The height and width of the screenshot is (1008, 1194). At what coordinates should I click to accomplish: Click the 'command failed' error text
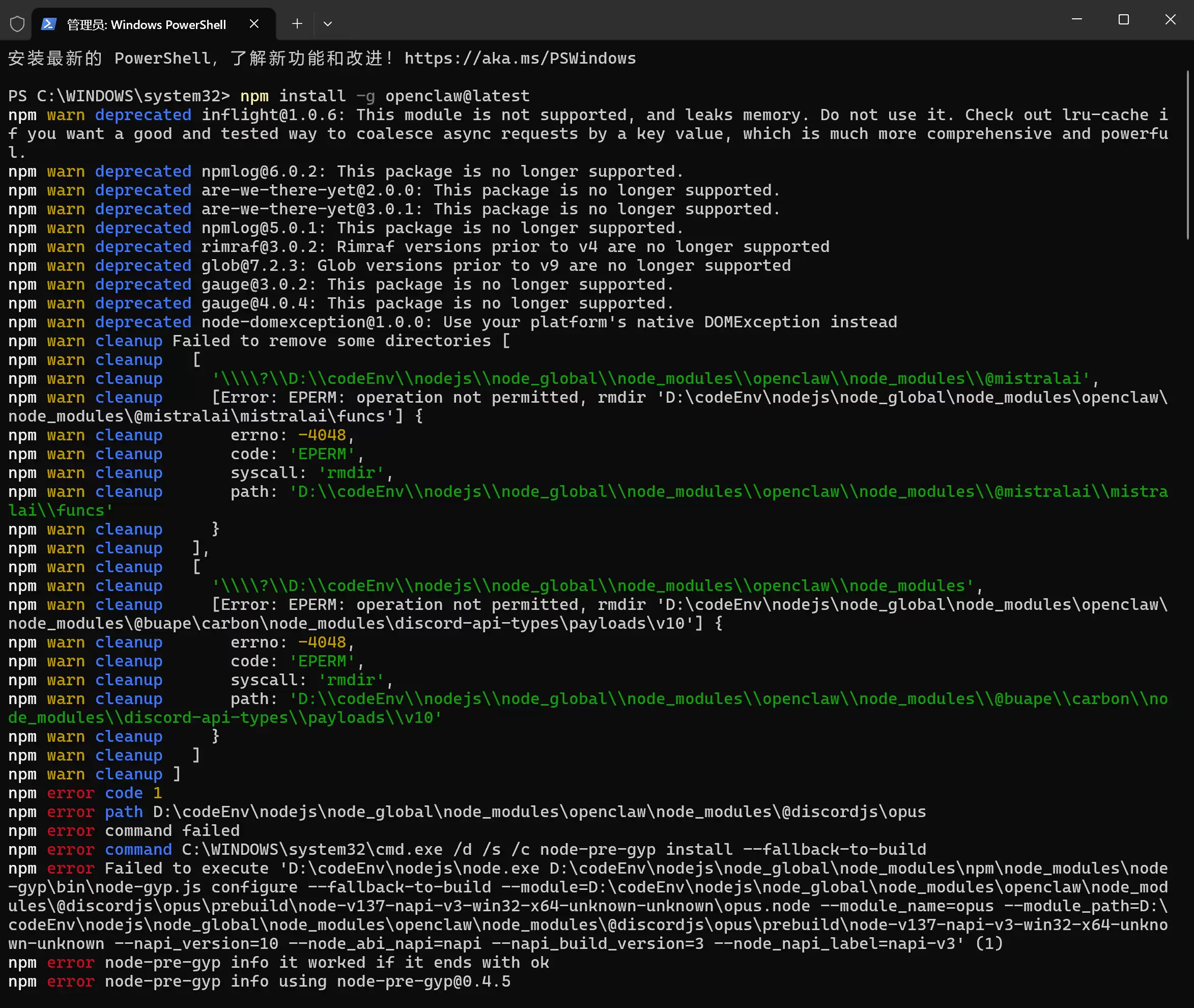tap(172, 831)
